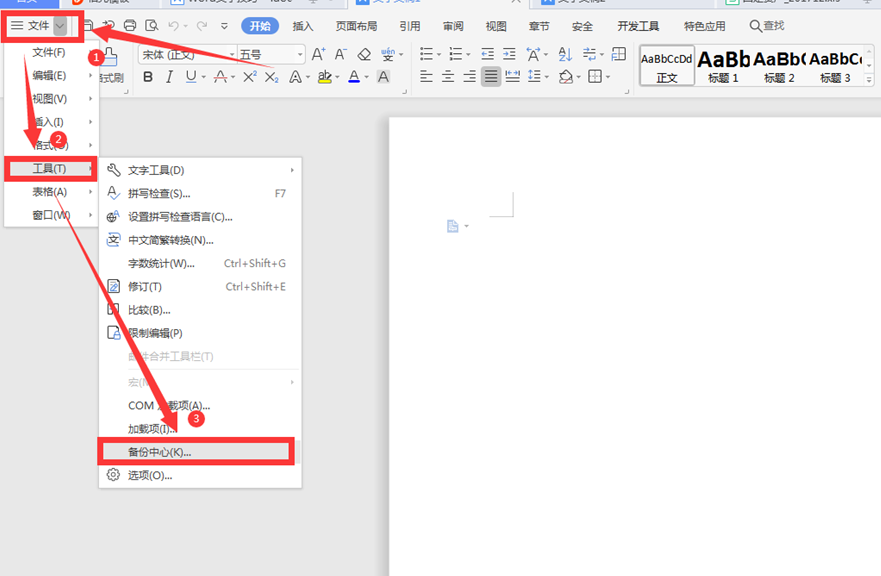The height and width of the screenshot is (576, 881).
Task: Decrease paragraph indent
Action: [x=488, y=54]
